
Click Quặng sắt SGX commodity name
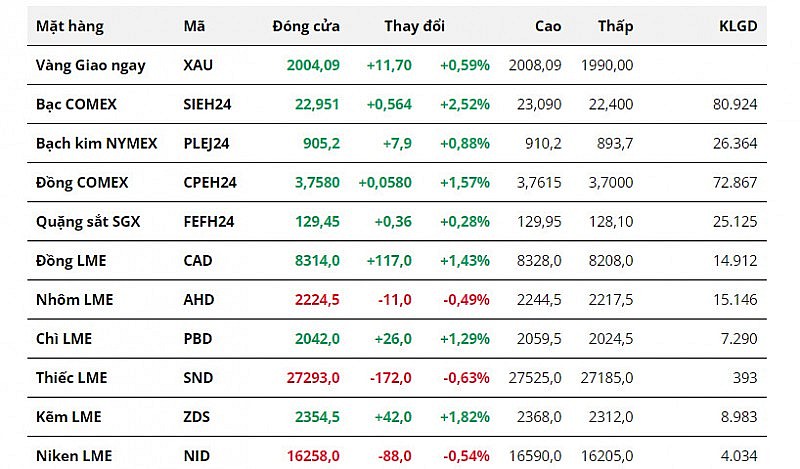click(x=87, y=221)
